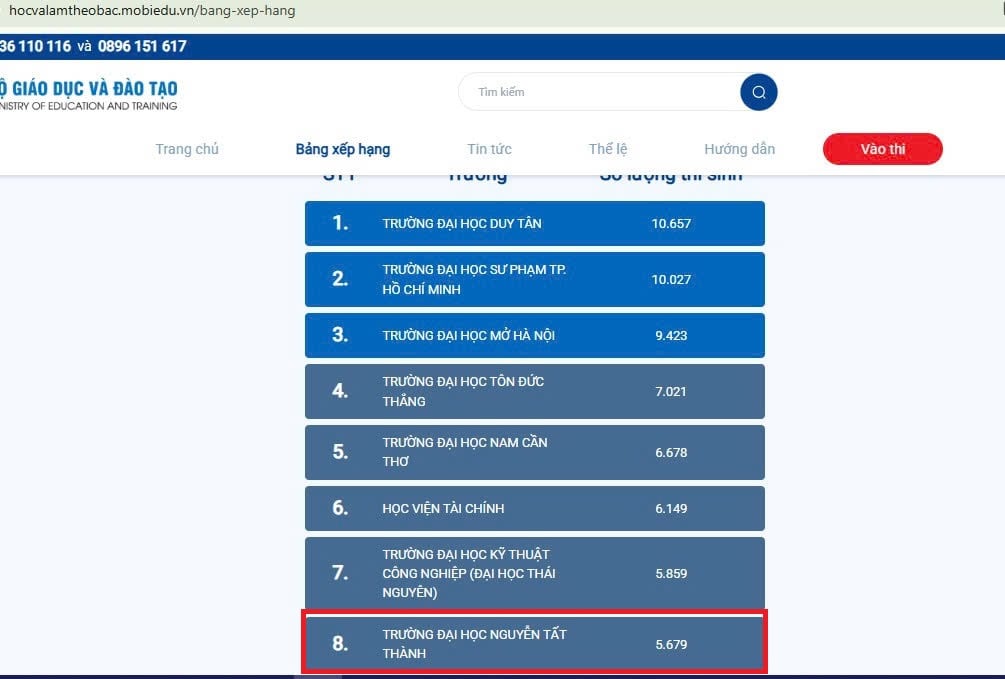The image size is (1005, 679).
Task: Select Trường Đại học Kỹ thuật Công nghiệp row
Action: (x=535, y=573)
